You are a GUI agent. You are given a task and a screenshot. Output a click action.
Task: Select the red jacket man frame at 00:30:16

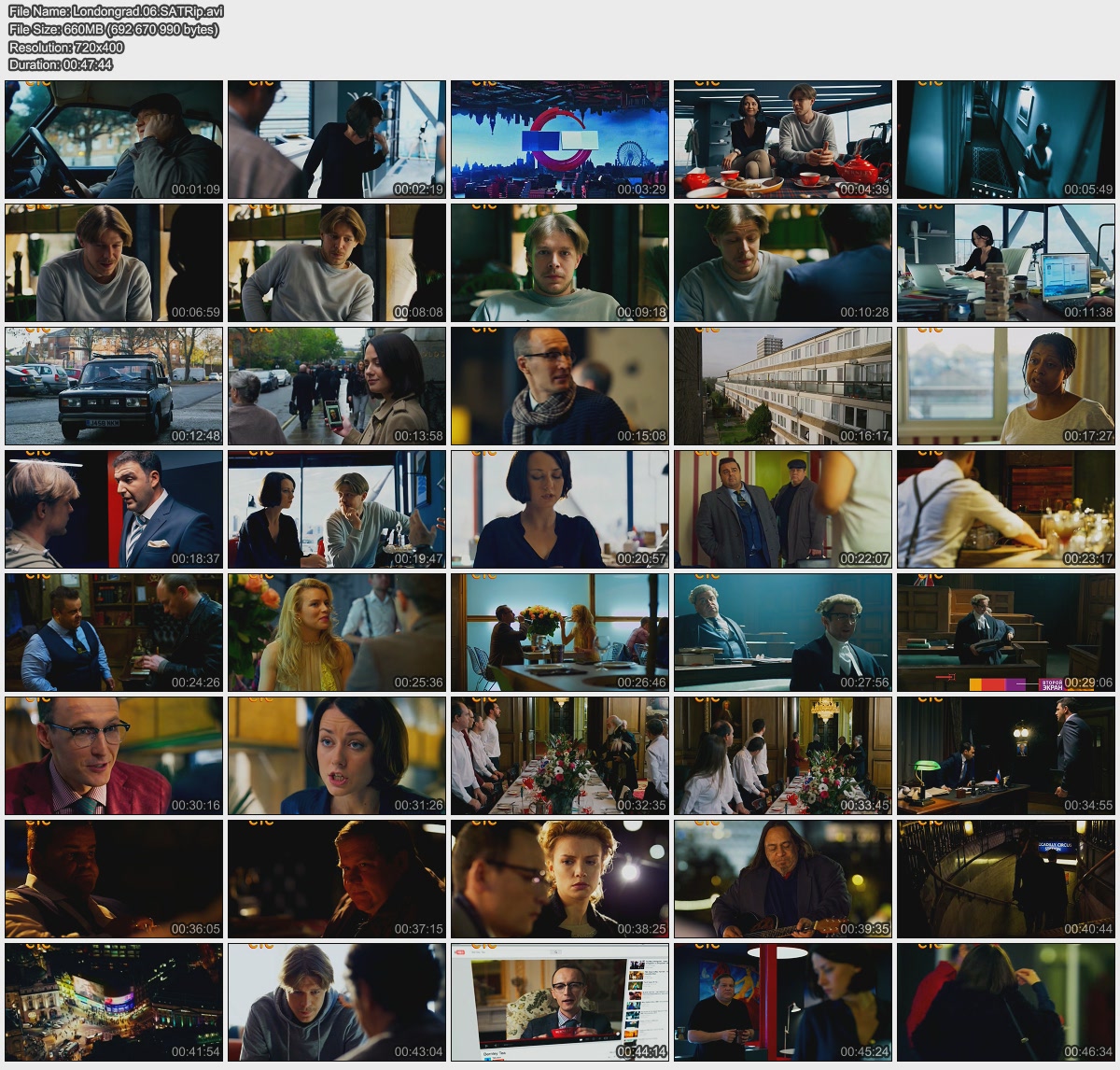point(114,755)
